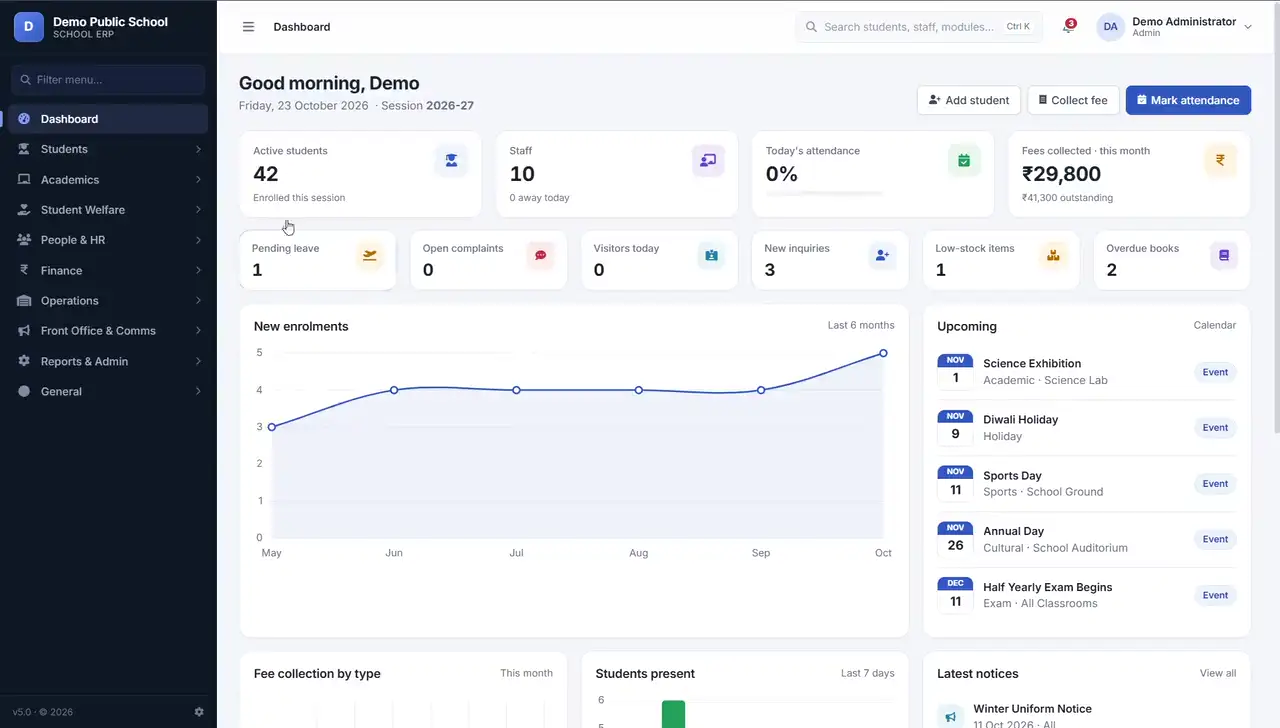Click the Oct data point on enrolments chart
The height and width of the screenshot is (728, 1280).
tap(883, 353)
